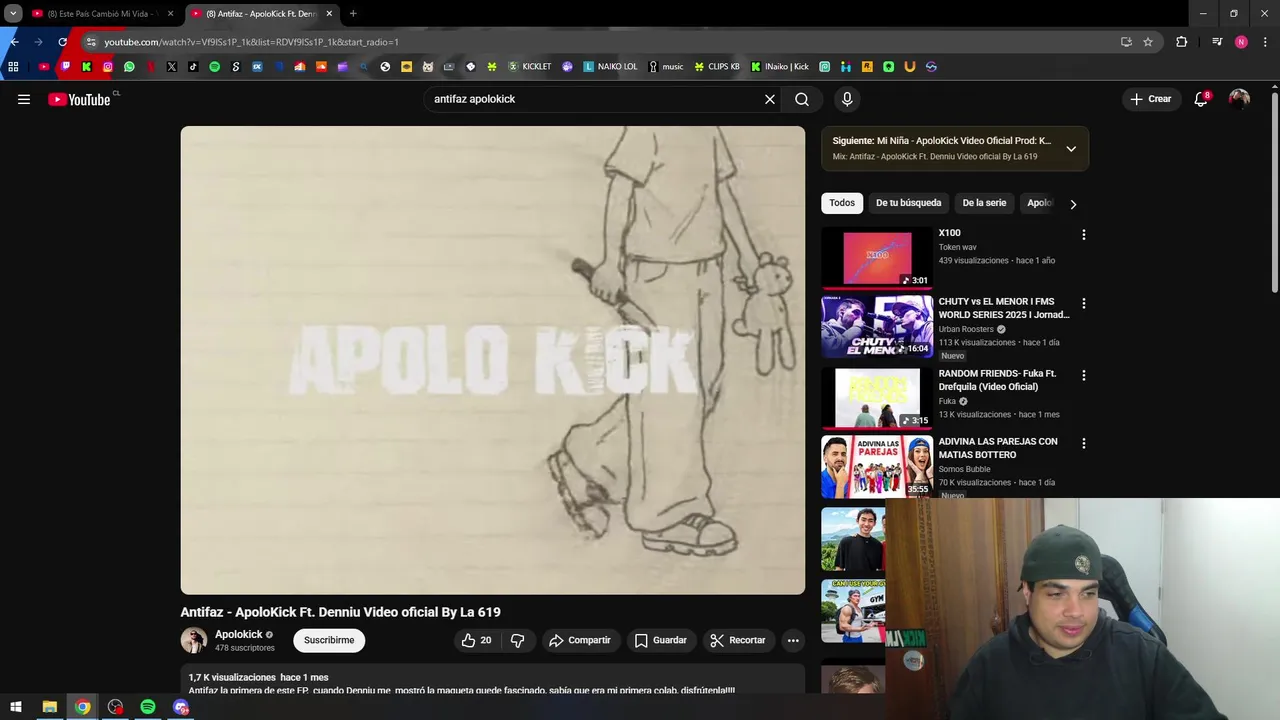Open the Chrome extensions puzzle icon

coord(1182,42)
